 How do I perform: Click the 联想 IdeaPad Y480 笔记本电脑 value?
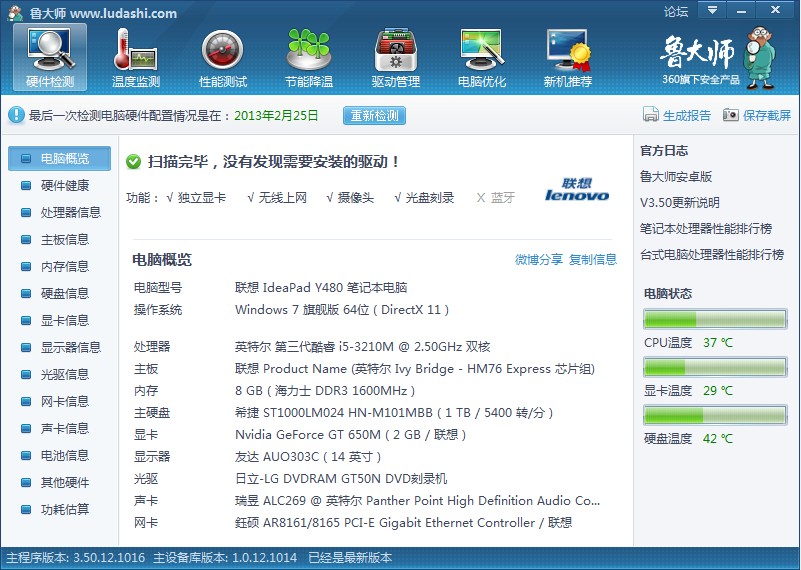(x=321, y=288)
